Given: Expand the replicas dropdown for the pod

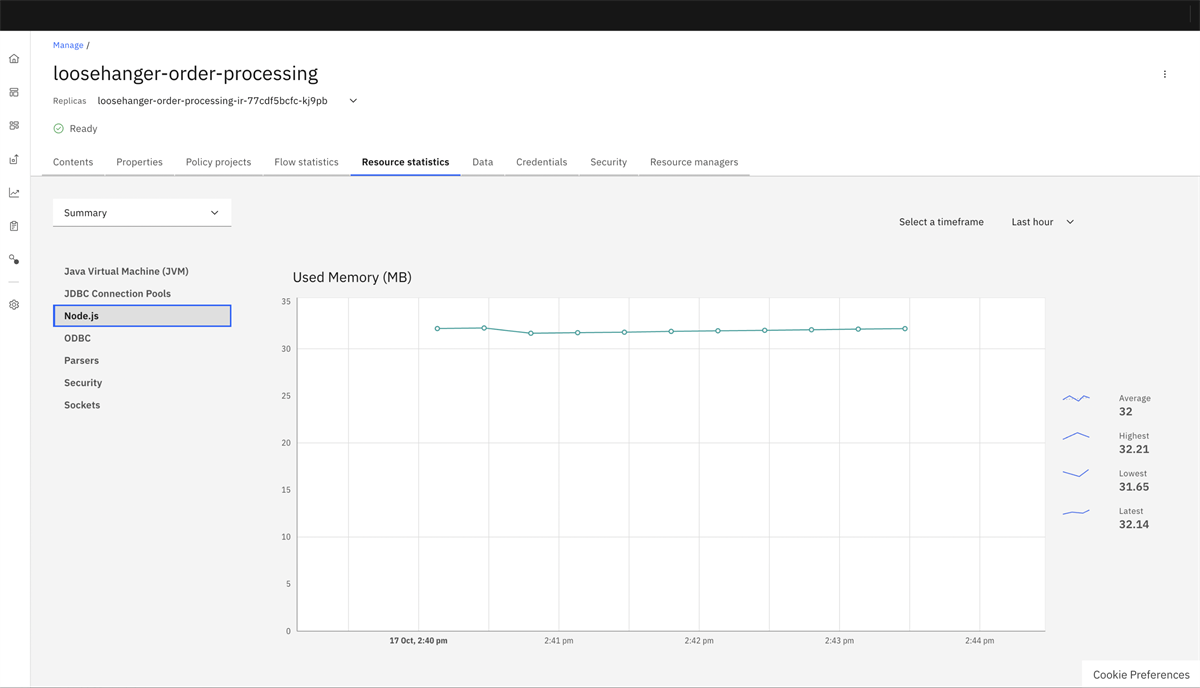Looking at the screenshot, I should point(352,100).
